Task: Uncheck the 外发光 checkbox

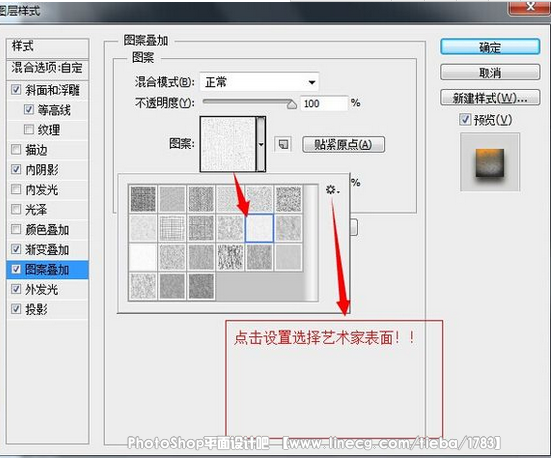Action: click(x=16, y=289)
